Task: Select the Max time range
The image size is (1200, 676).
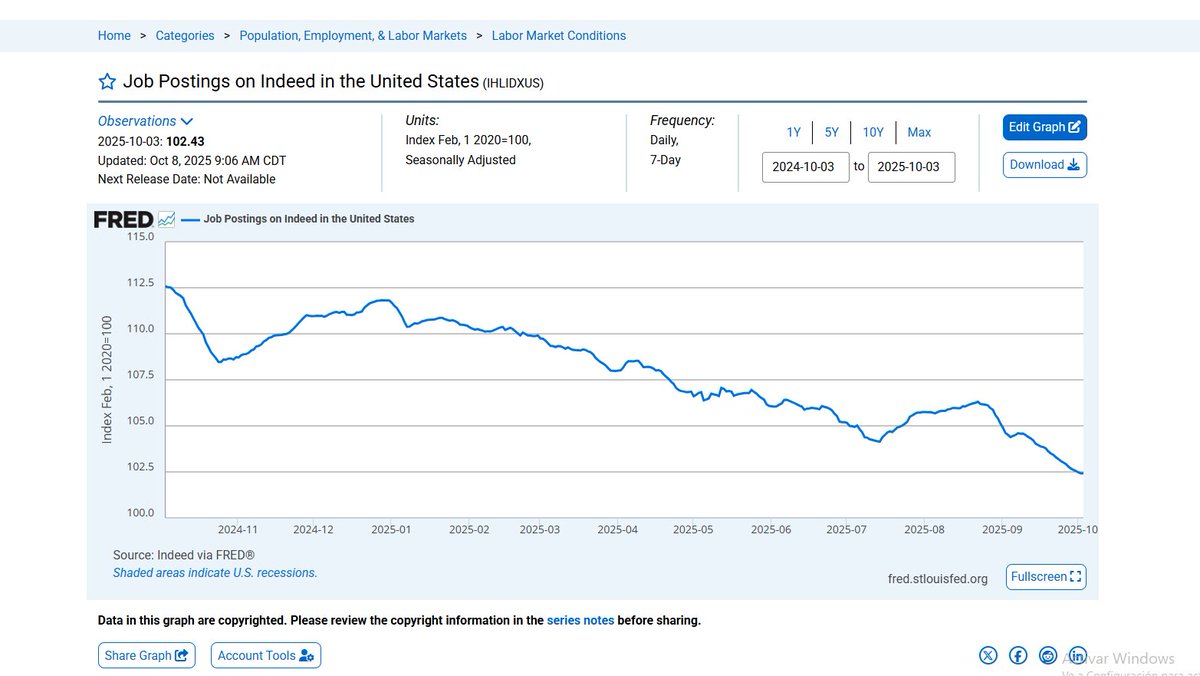Action: pos(919,132)
